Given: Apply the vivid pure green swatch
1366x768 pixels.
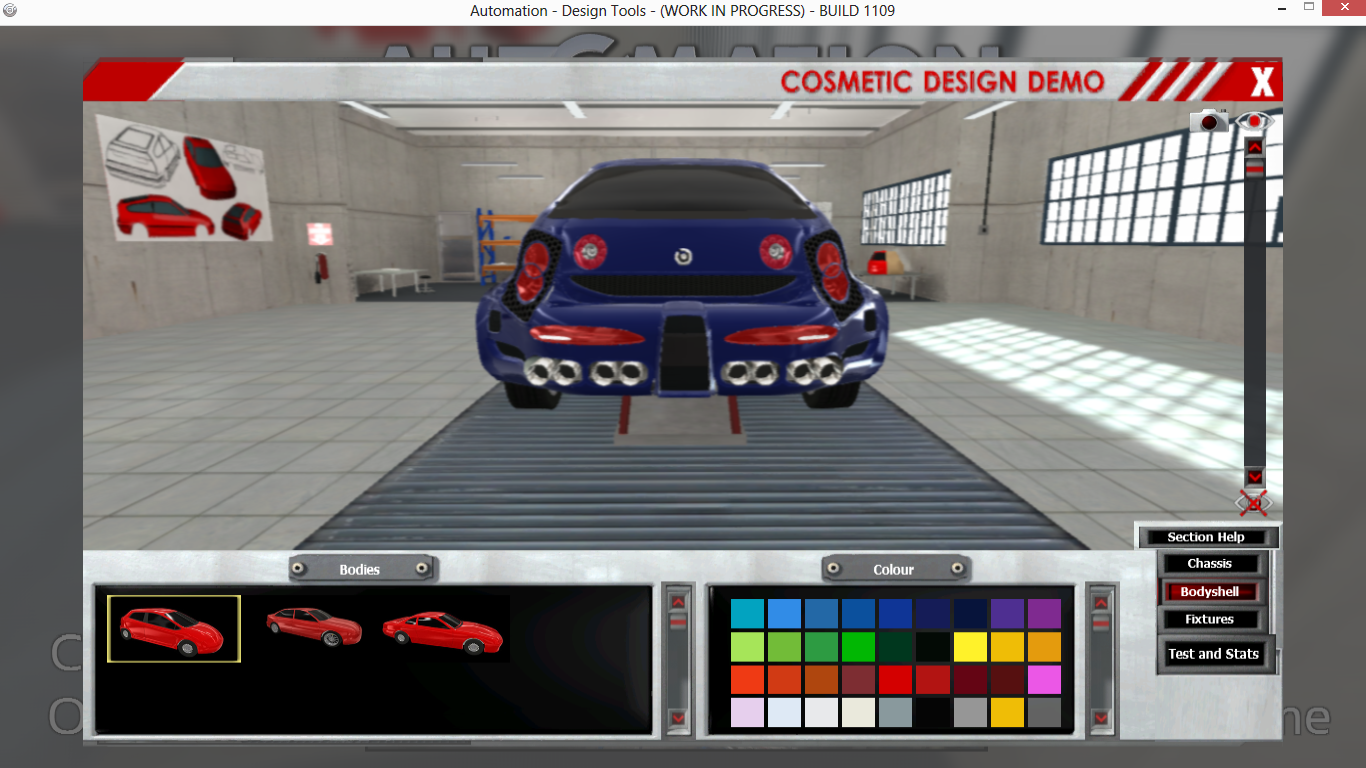Looking at the screenshot, I should click(x=858, y=647).
